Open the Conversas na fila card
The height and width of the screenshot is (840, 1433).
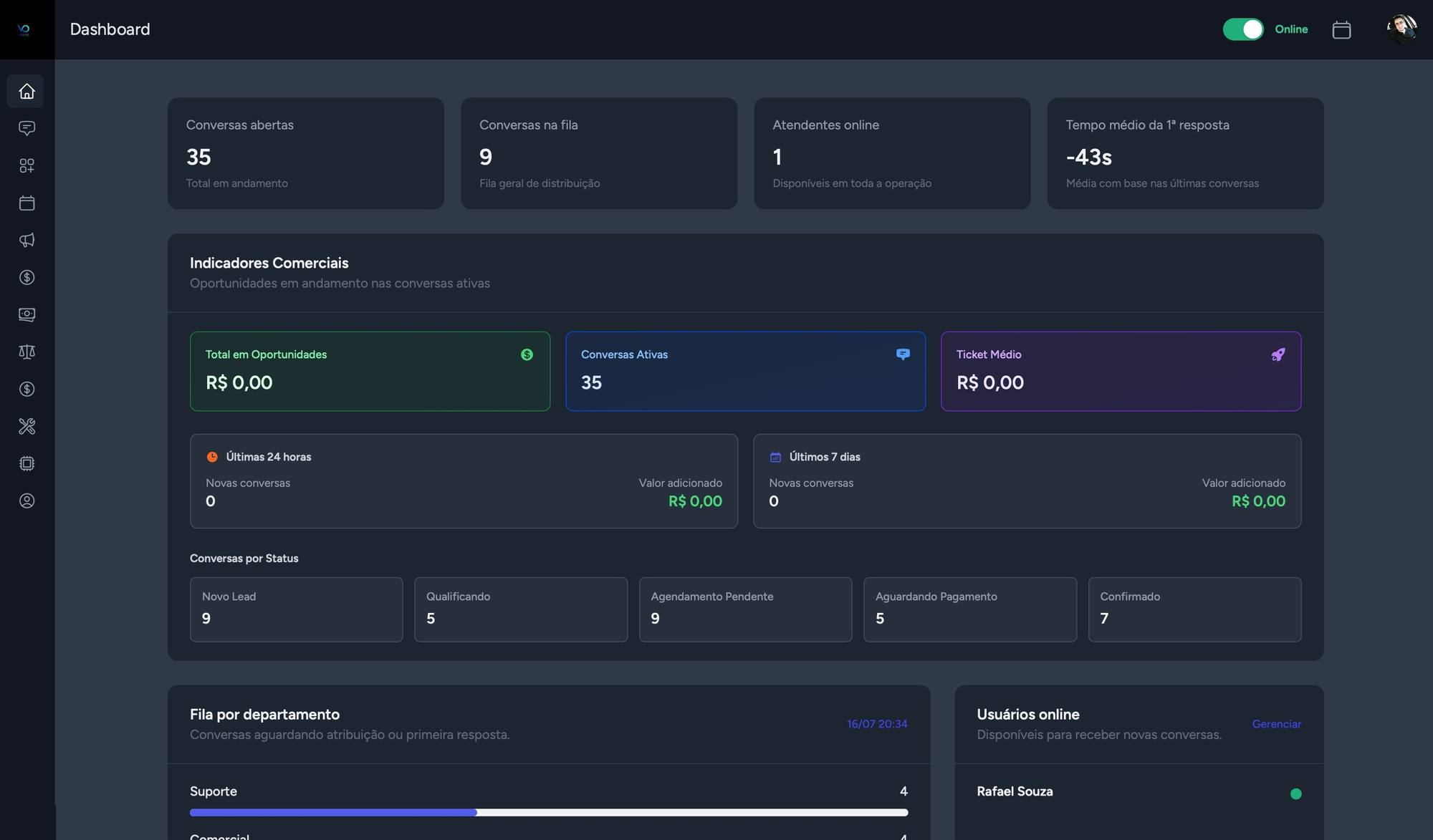coord(599,153)
